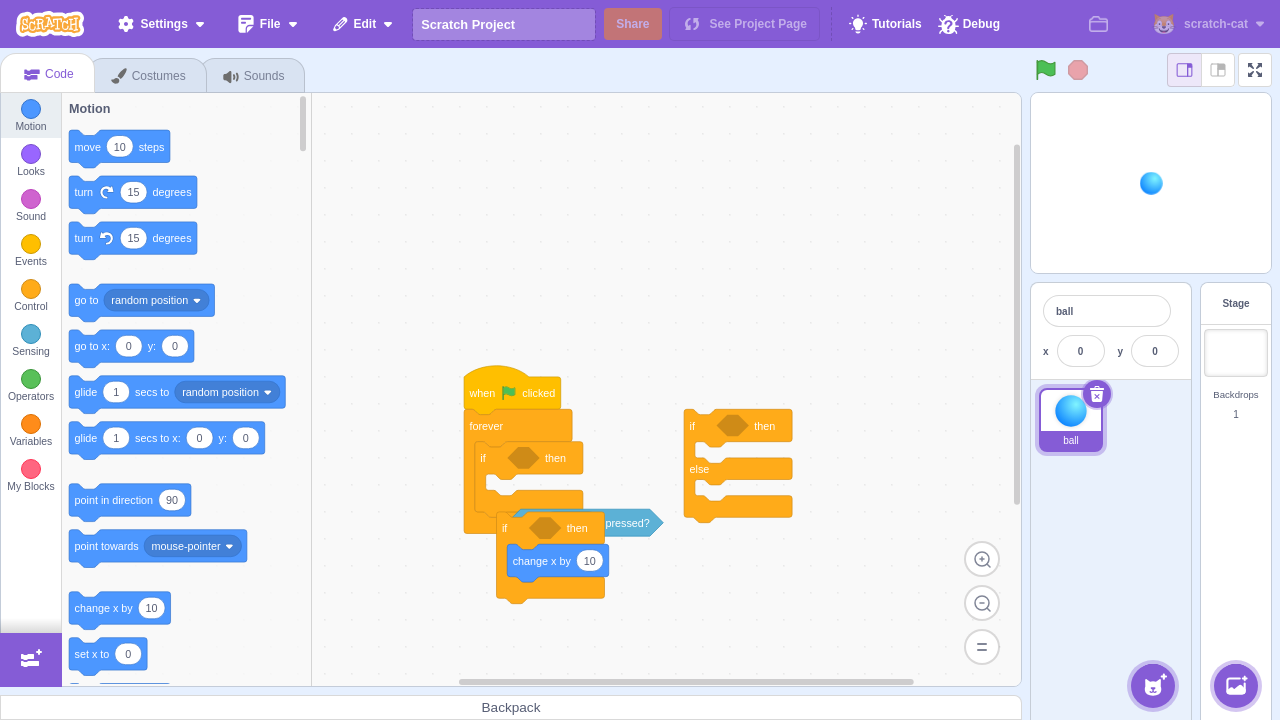Screen dimensions: 1280x720
Task: Select the Events block category
Action: (x=31, y=251)
